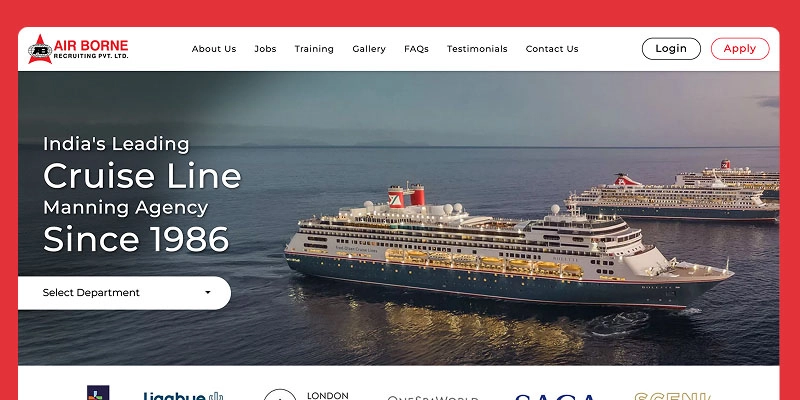Click the Air Borne Recruiting logo
The width and height of the screenshot is (800, 400).
point(78,49)
